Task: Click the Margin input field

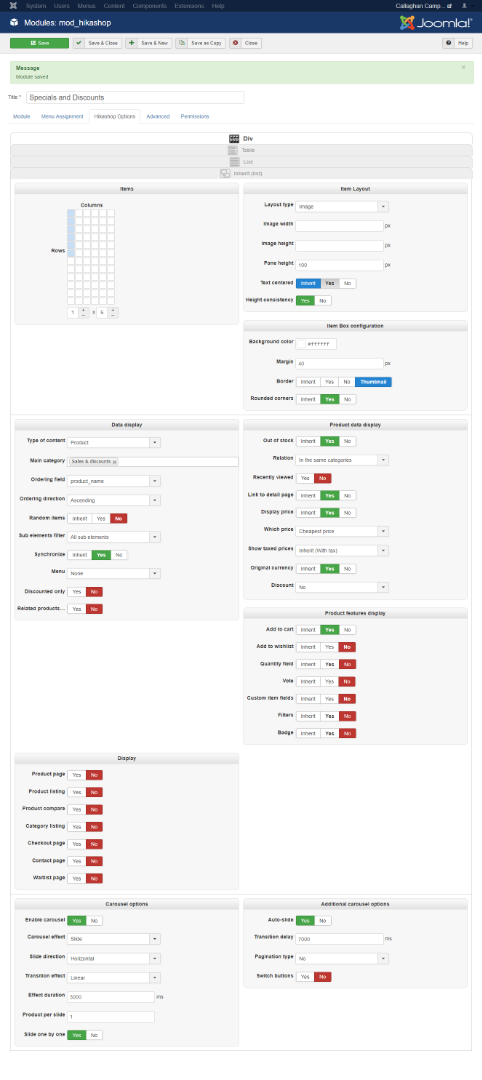Action: [339, 363]
